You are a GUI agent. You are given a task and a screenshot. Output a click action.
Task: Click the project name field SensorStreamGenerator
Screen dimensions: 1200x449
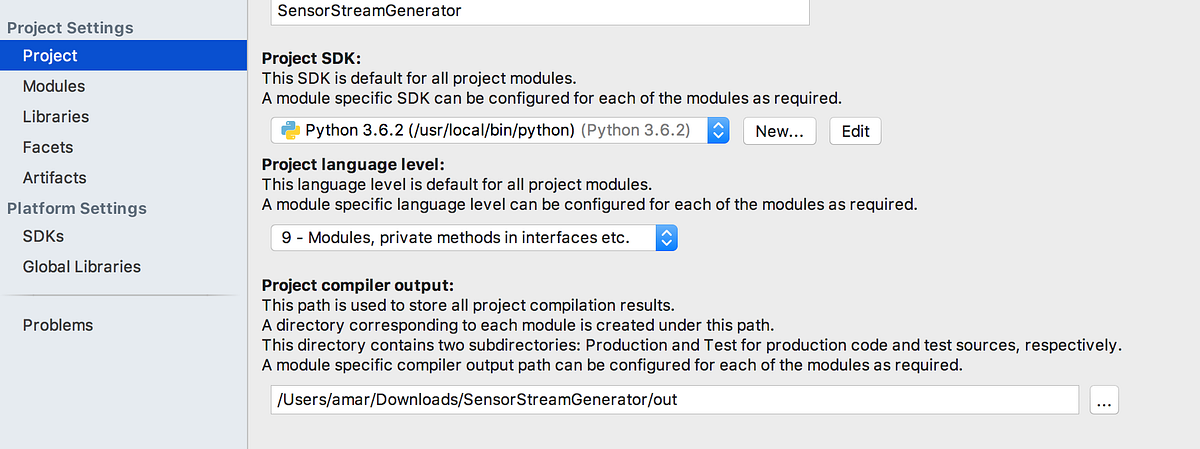540,11
